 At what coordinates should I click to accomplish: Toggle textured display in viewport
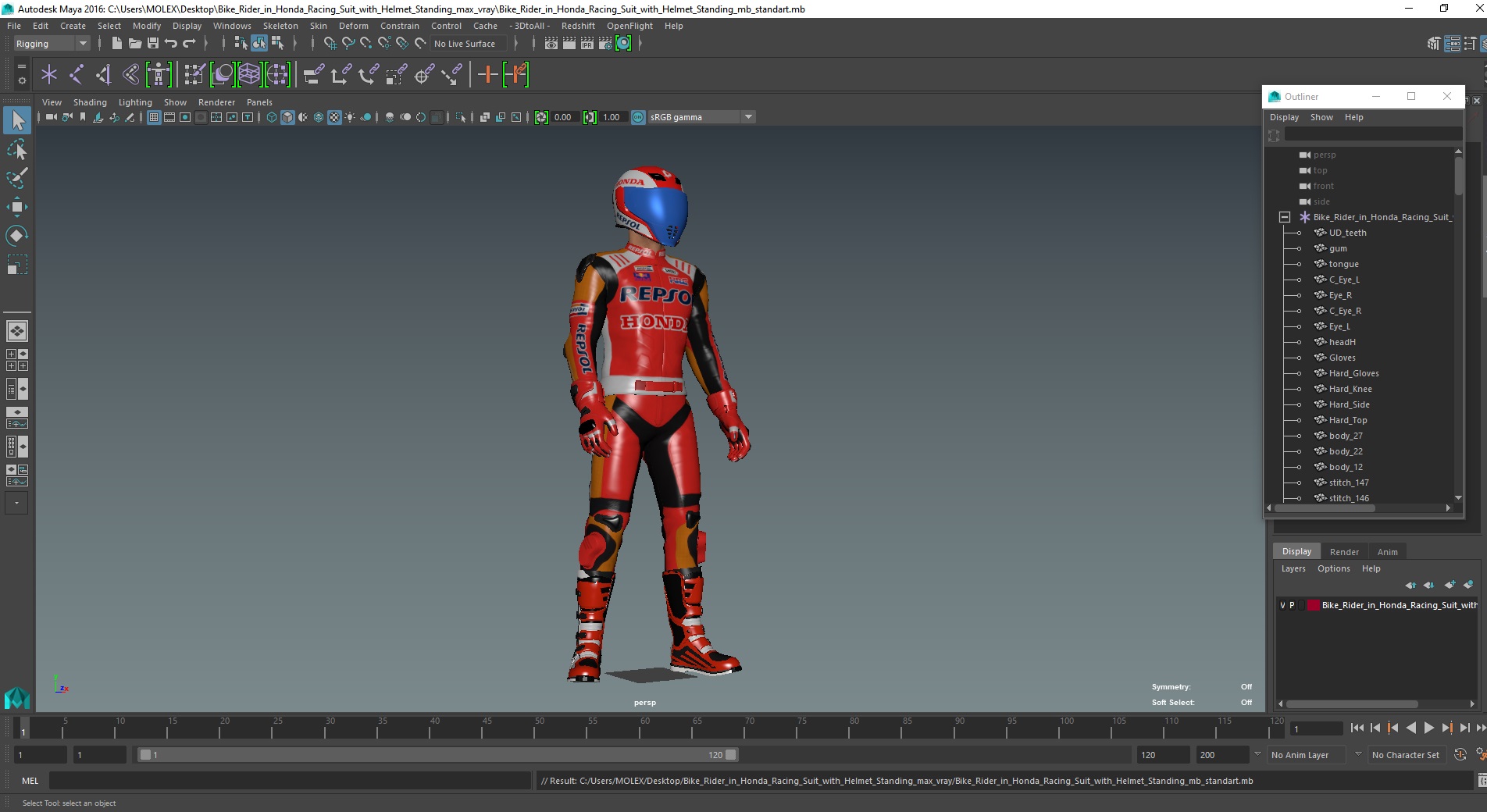pyautogui.click(x=334, y=117)
